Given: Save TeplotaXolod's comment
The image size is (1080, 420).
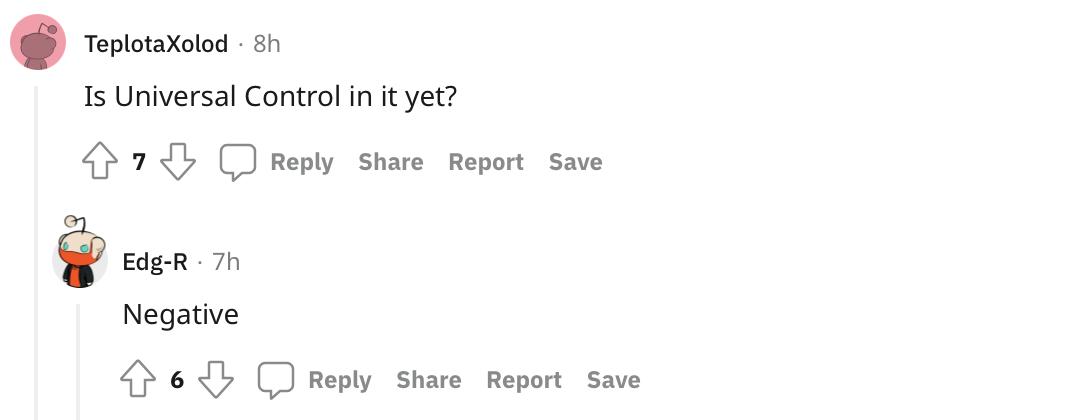Looking at the screenshot, I should pyautogui.click(x=576, y=162).
